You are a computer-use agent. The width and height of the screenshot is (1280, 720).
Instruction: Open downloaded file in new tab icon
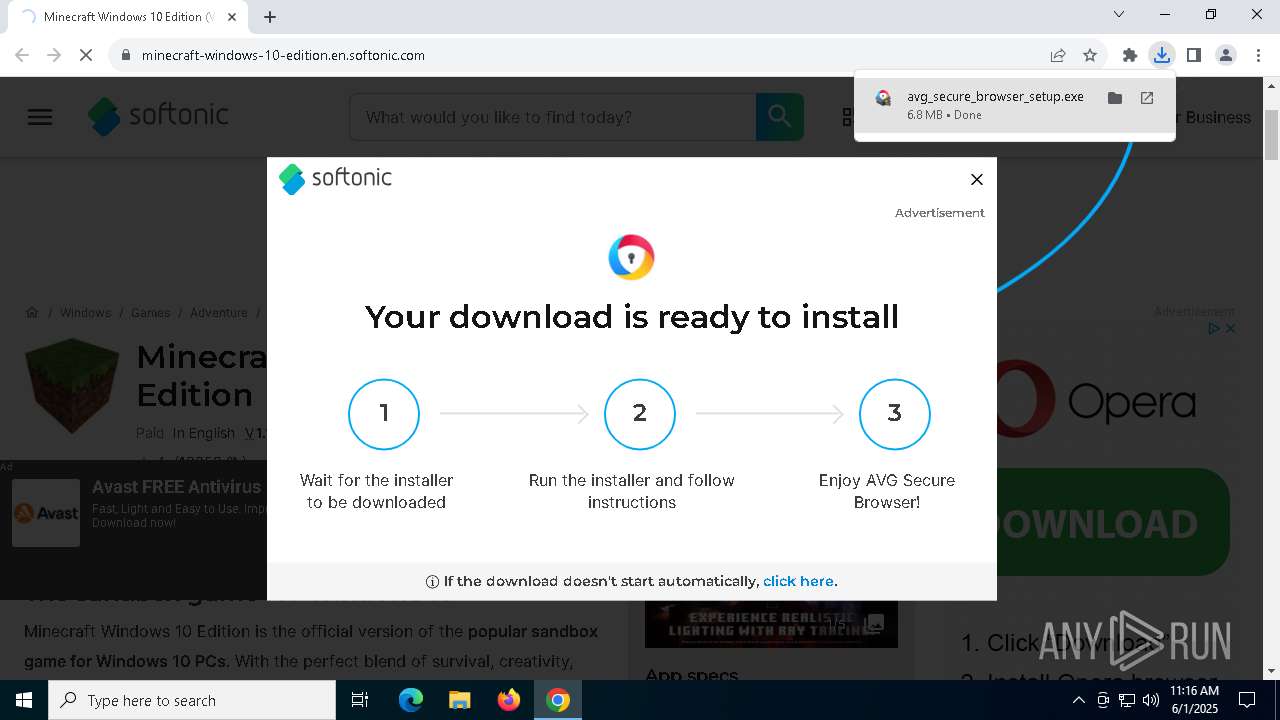pos(1147,98)
